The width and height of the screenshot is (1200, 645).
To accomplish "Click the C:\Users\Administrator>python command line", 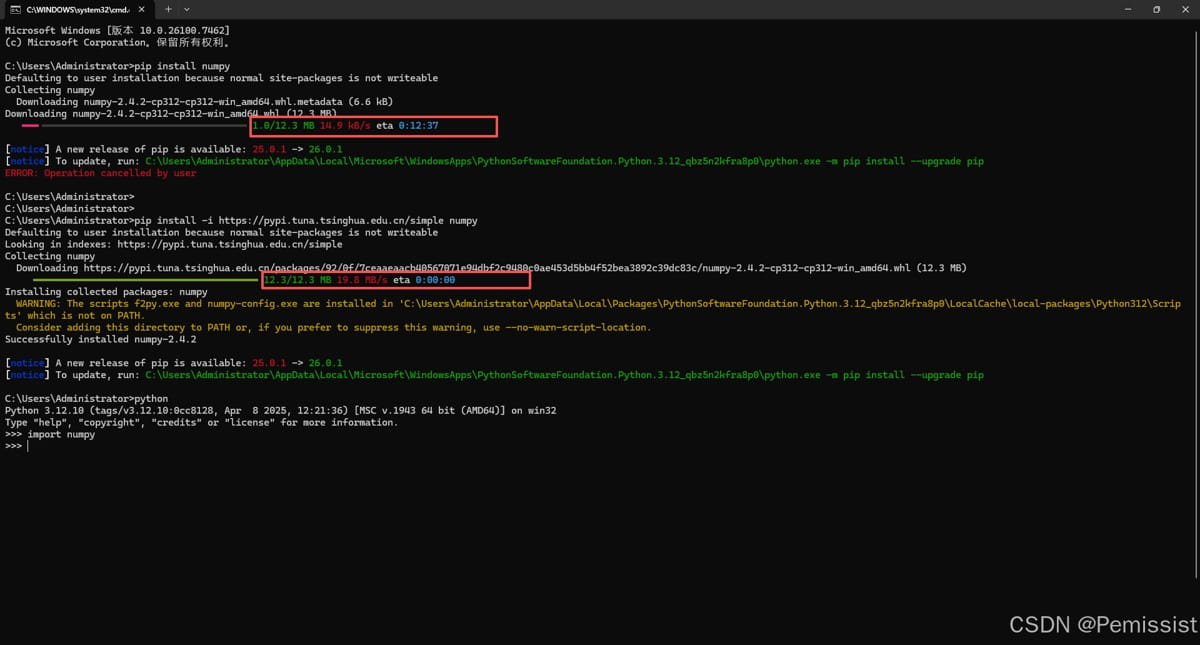I will [x=87, y=398].
